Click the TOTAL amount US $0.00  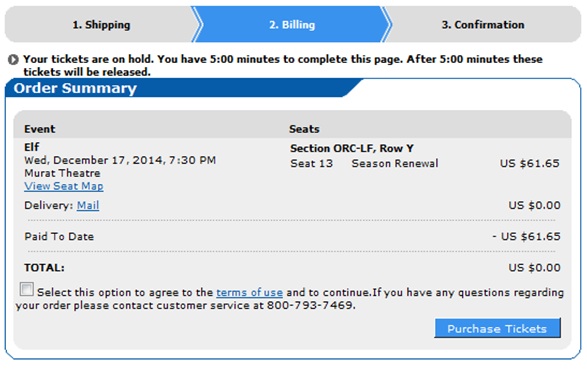click(x=534, y=268)
